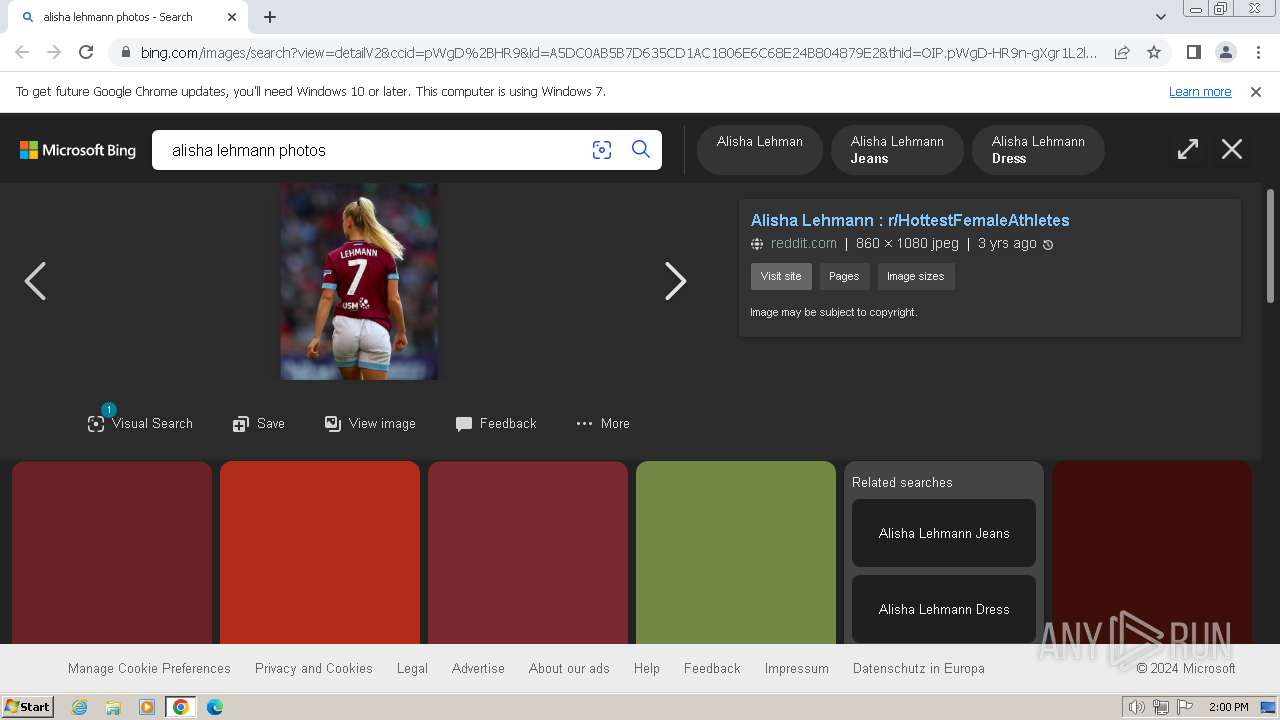
Task: Switch to the Image sizes tab
Action: coord(915,276)
